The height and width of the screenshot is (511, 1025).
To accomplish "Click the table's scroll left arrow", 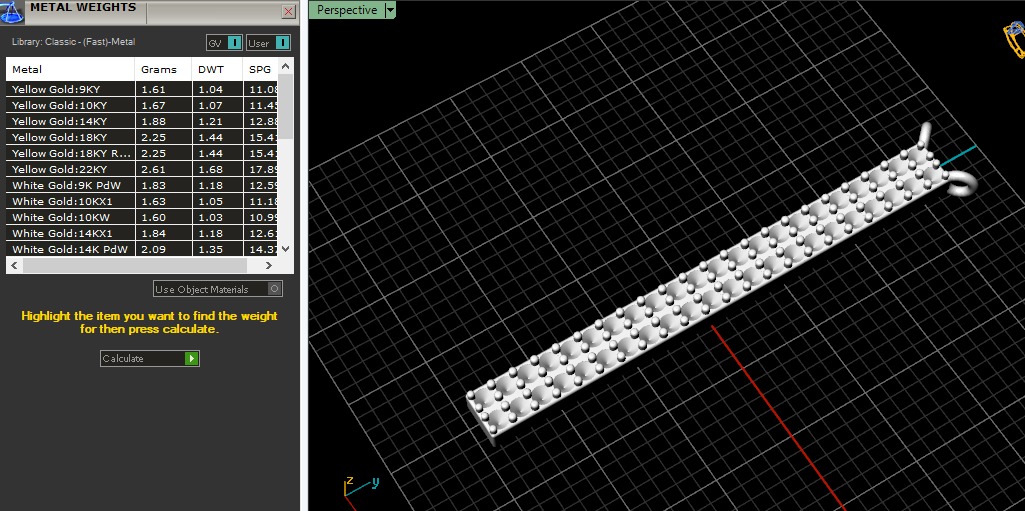I will (x=14, y=265).
